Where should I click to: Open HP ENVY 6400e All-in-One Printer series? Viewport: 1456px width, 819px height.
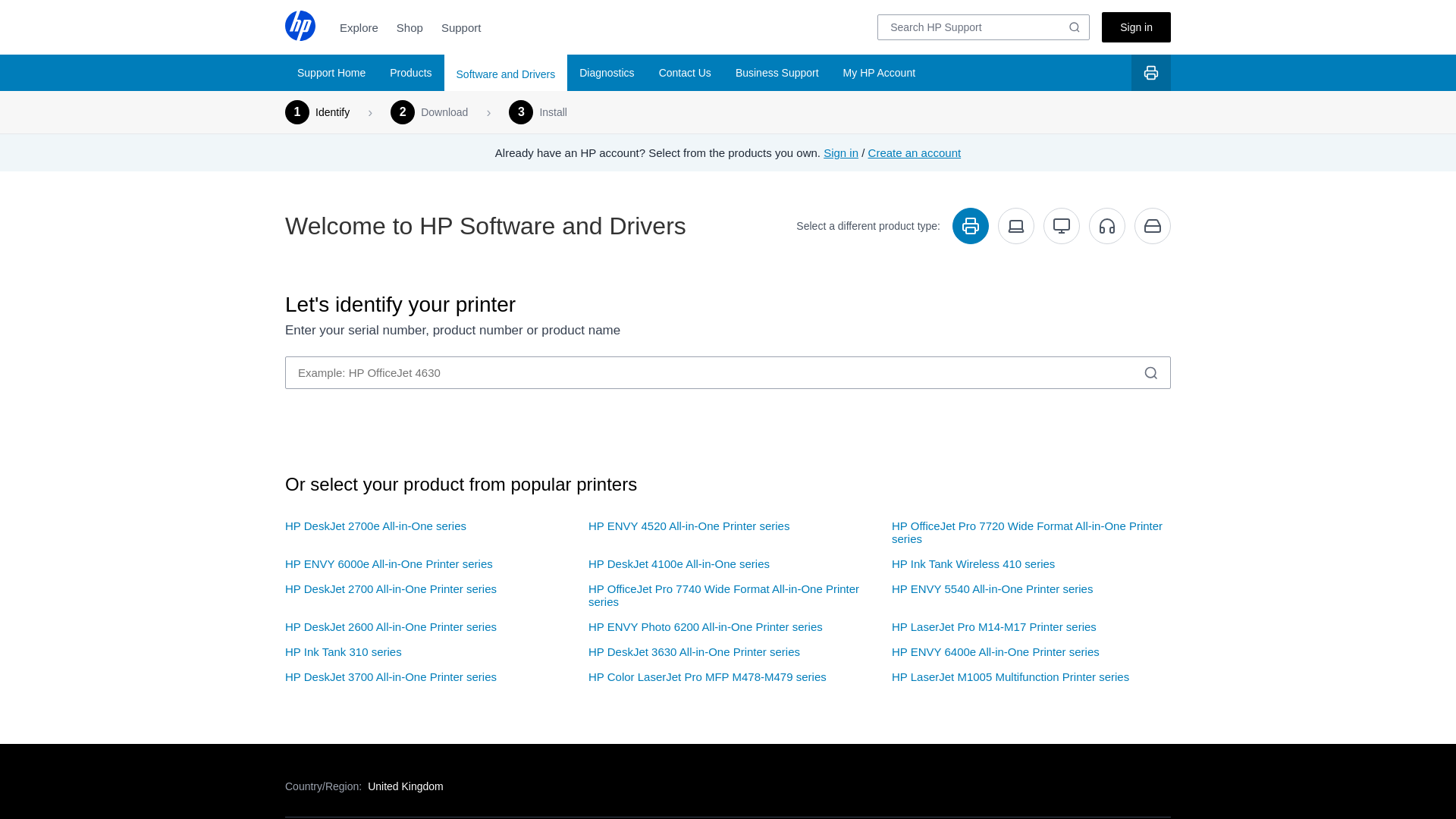point(996,652)
